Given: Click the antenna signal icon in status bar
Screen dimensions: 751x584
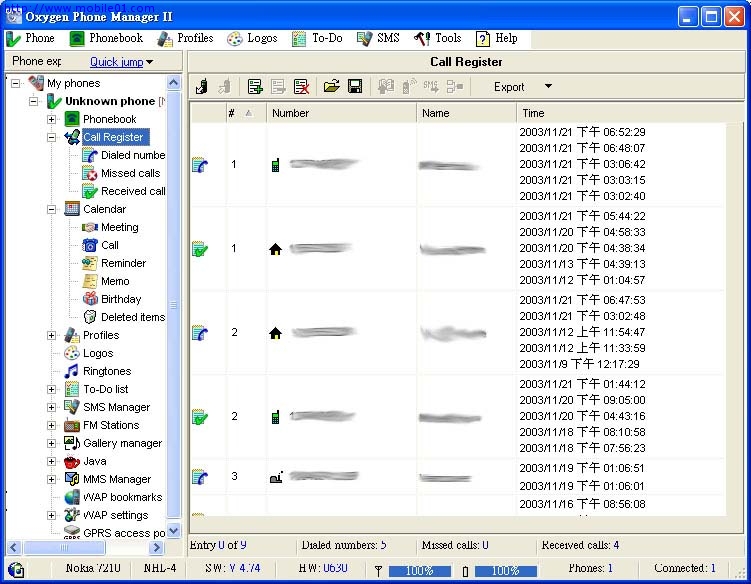Looking at the screenshot, I should (378, 571).
